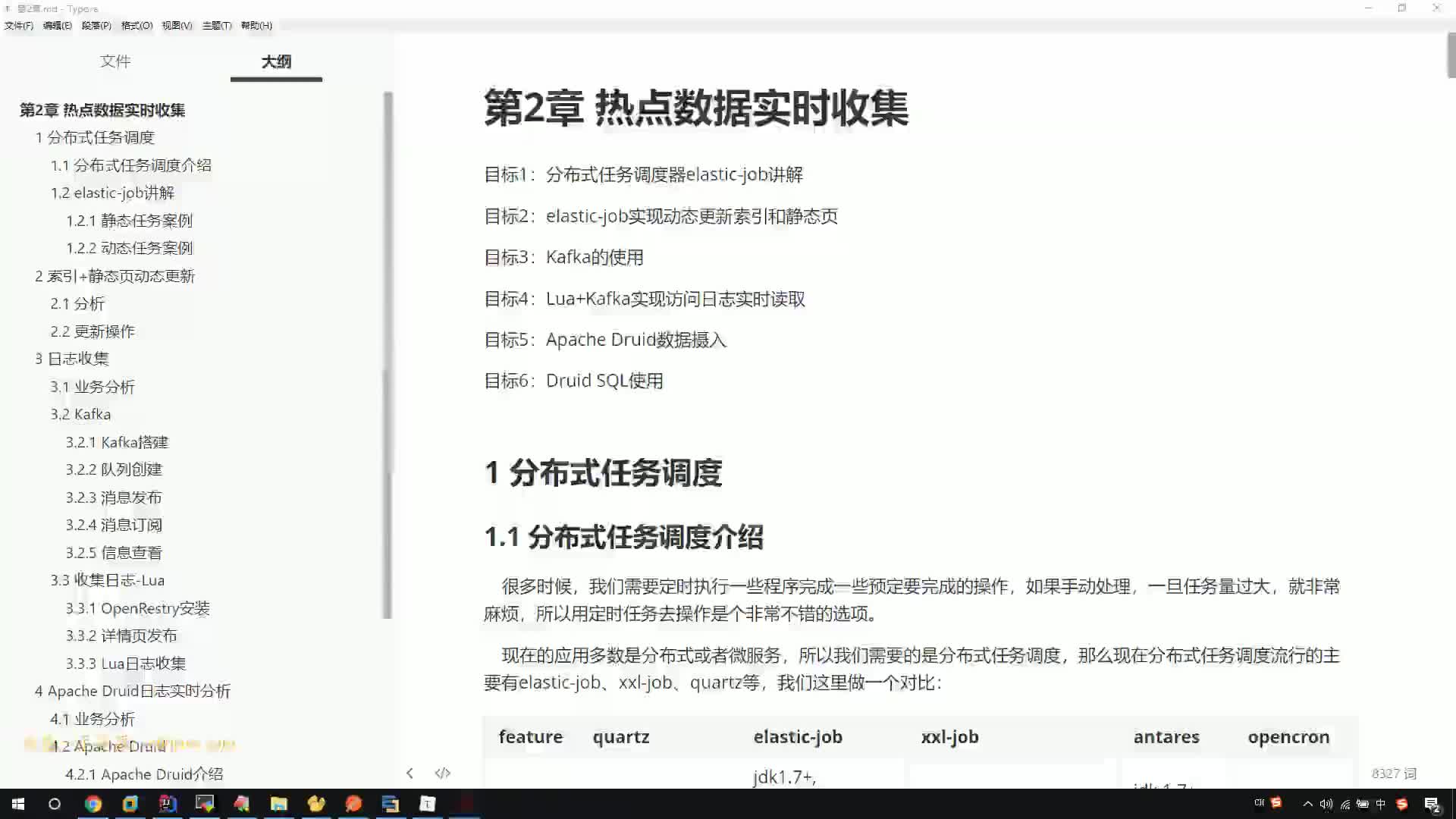
Task: Click the outline panel scrollbar
Action: point(388,355)
